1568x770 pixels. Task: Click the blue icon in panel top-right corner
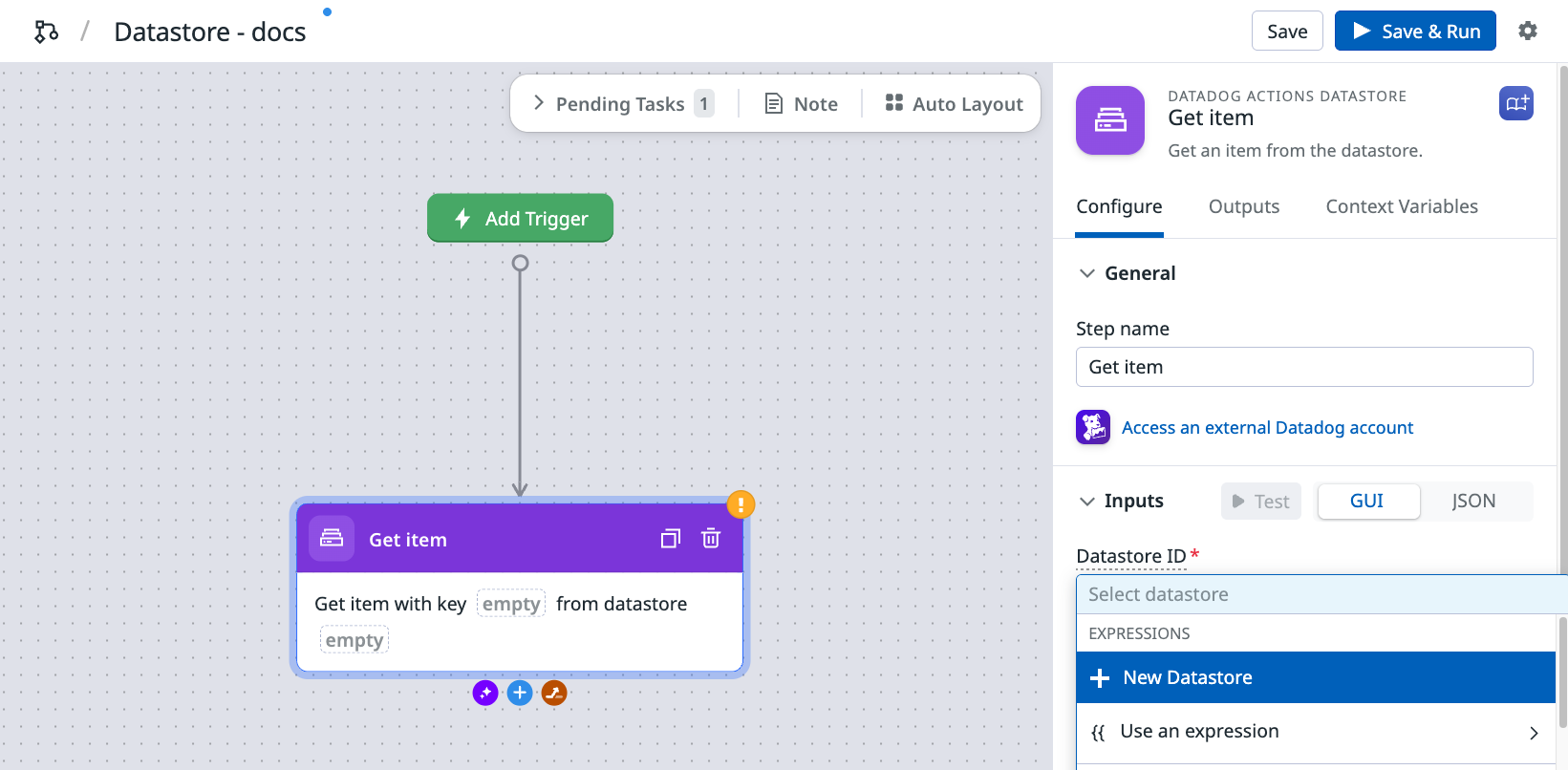1515,103
